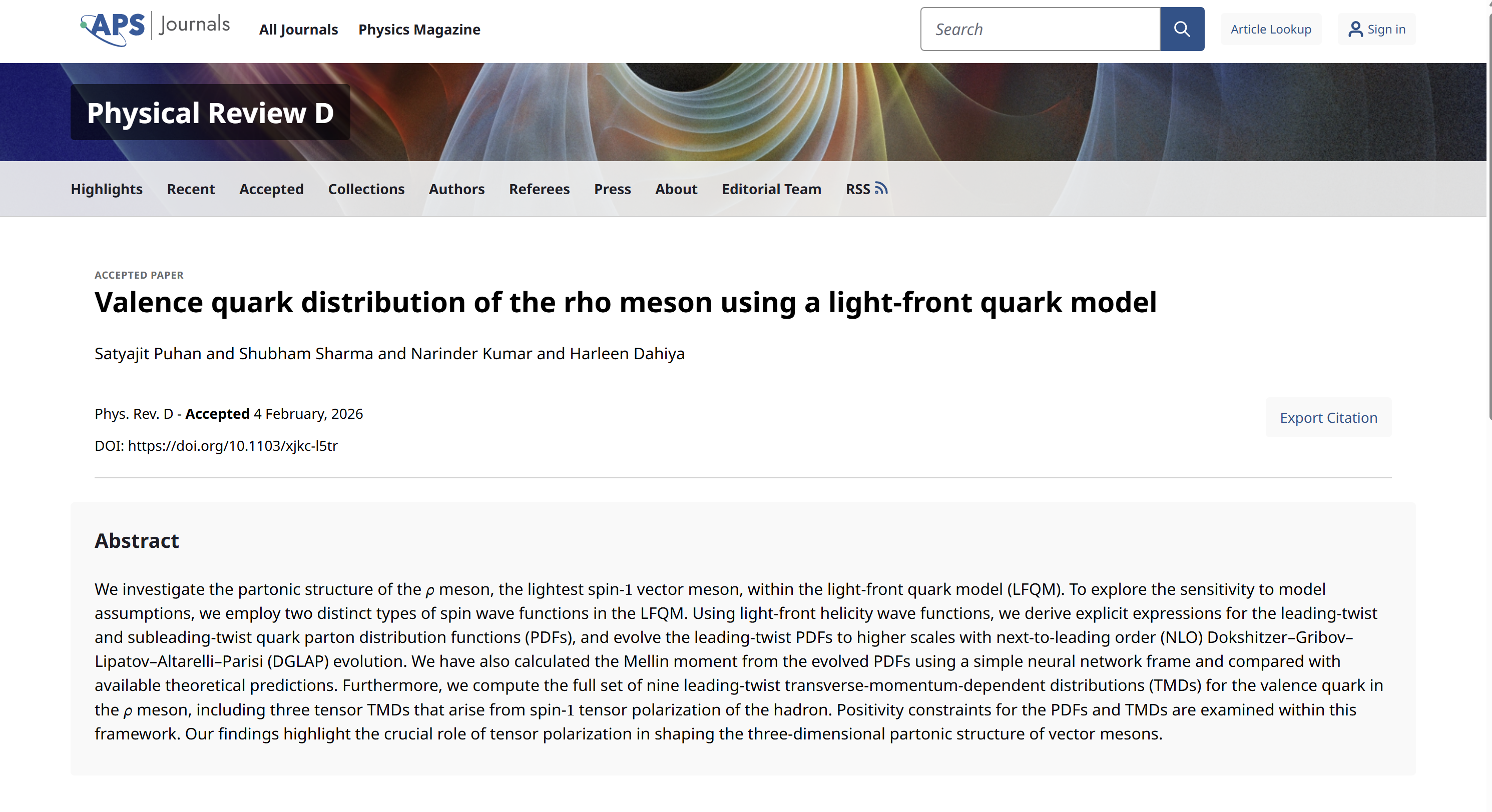Click the Physical Review D banner title
Screen dimensions: 1492x812
pyautogui.click(x=210, y=113)
